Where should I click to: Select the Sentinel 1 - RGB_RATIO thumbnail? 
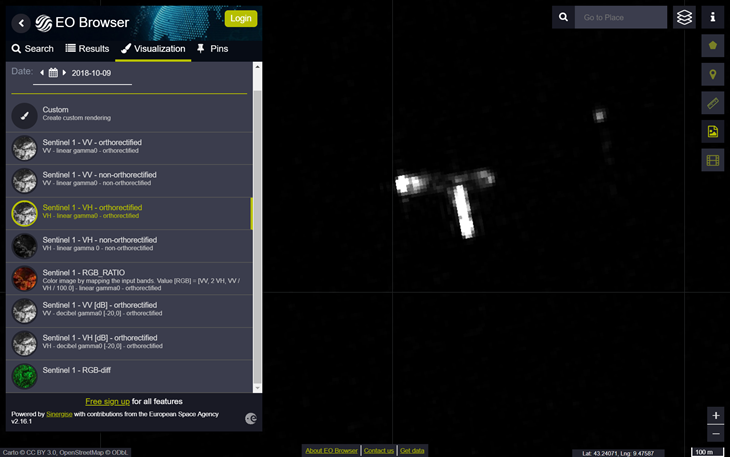click(x=24, y=278)
